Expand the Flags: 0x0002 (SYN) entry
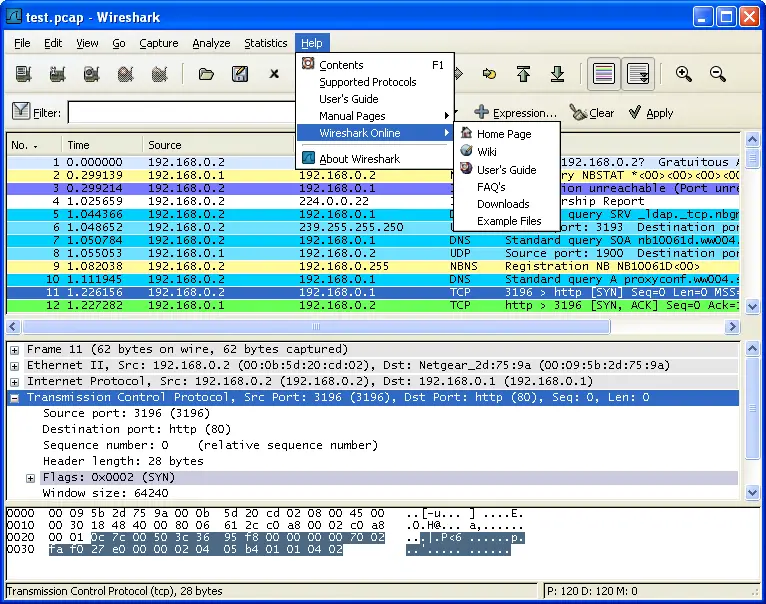Screen dimensions: 766x604 click(x=31, y=477)
